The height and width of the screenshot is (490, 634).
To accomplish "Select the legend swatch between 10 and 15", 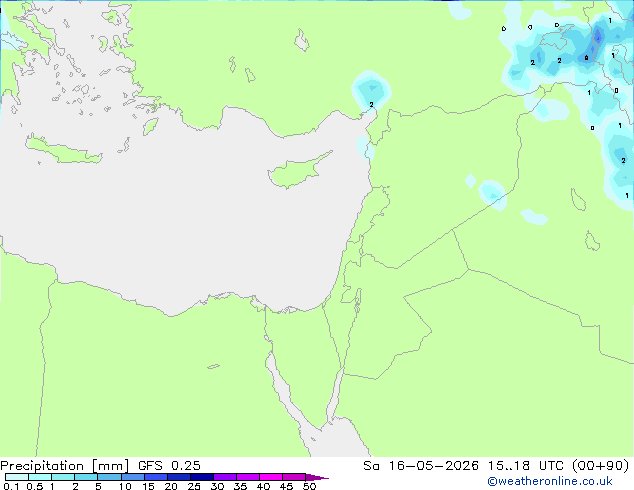I will tap(132, 477).
